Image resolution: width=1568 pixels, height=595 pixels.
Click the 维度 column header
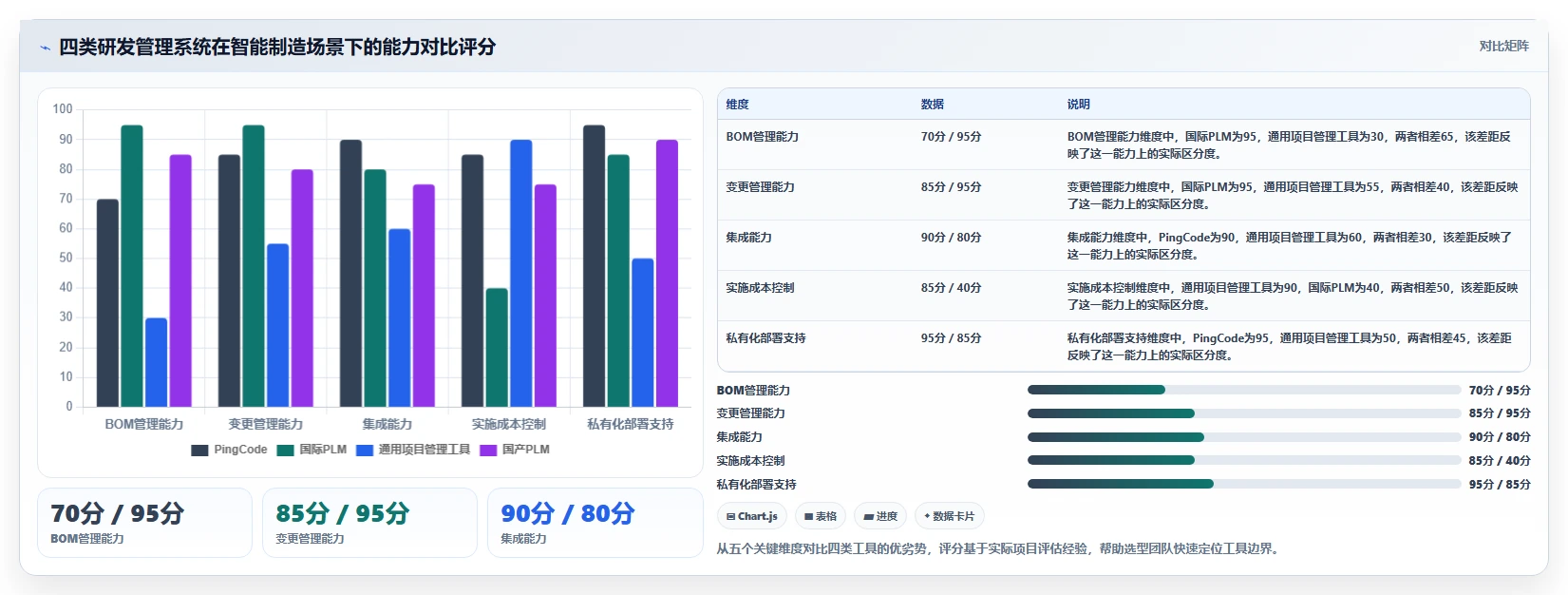click(737, 105)
